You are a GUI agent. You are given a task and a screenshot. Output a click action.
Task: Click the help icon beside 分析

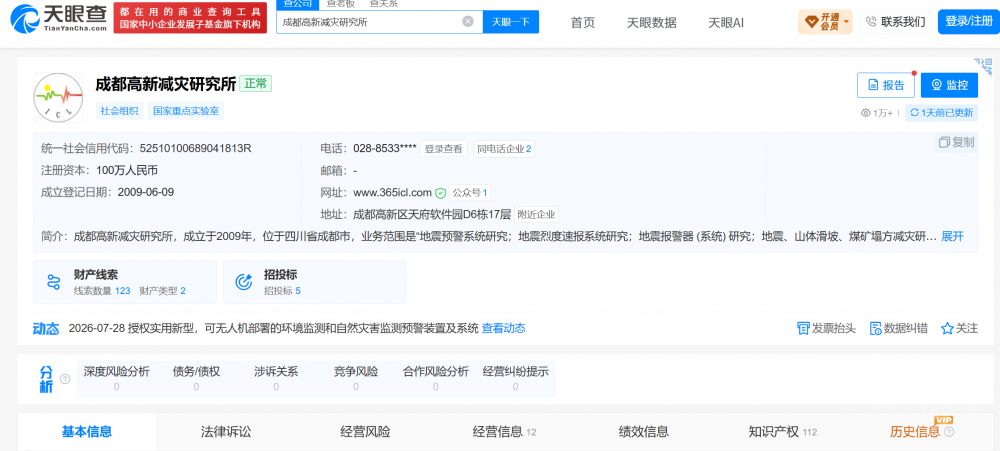pyautogui.click(x=64, y=379)
